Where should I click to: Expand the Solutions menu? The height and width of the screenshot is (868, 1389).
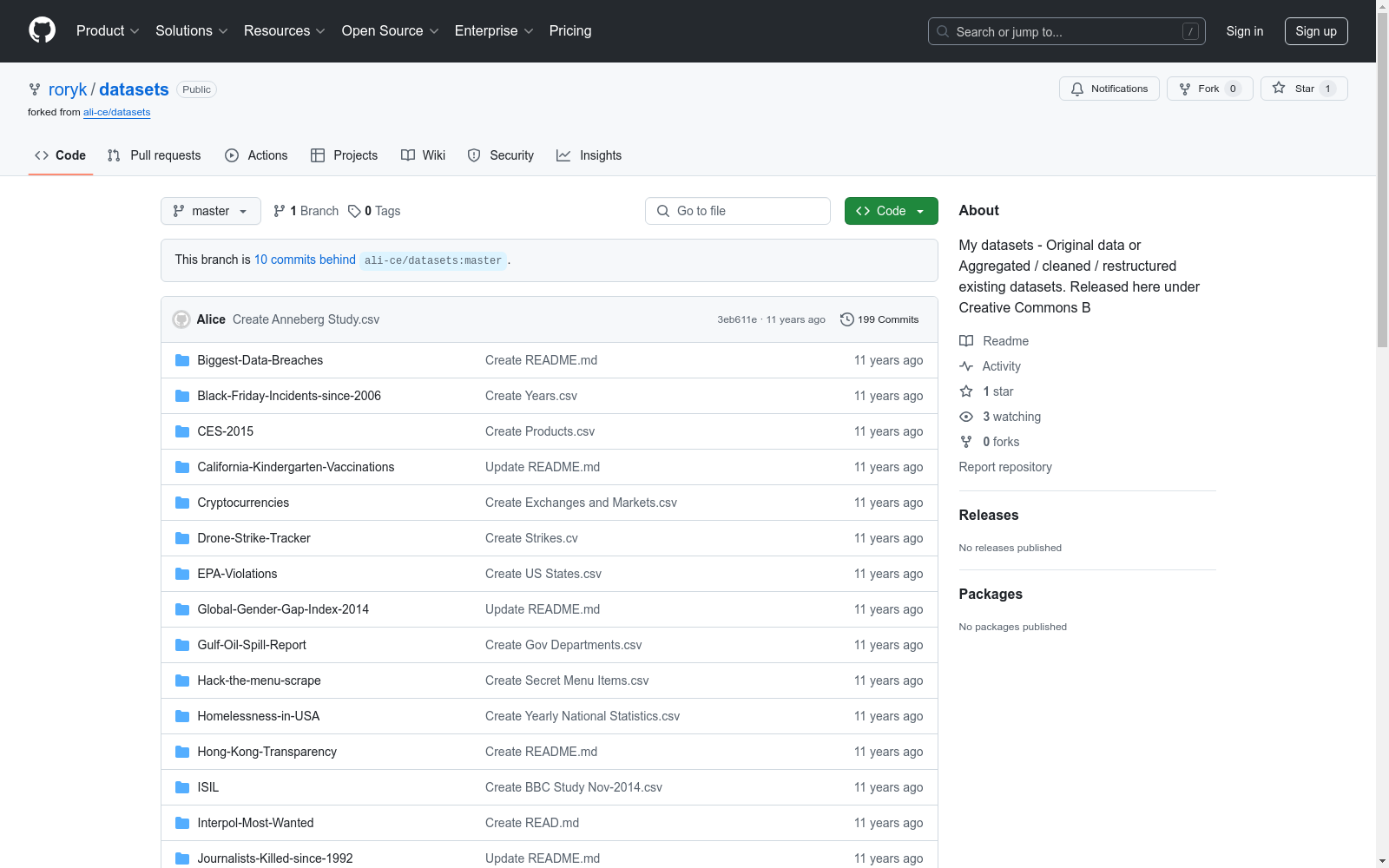[x=192, y=30]
